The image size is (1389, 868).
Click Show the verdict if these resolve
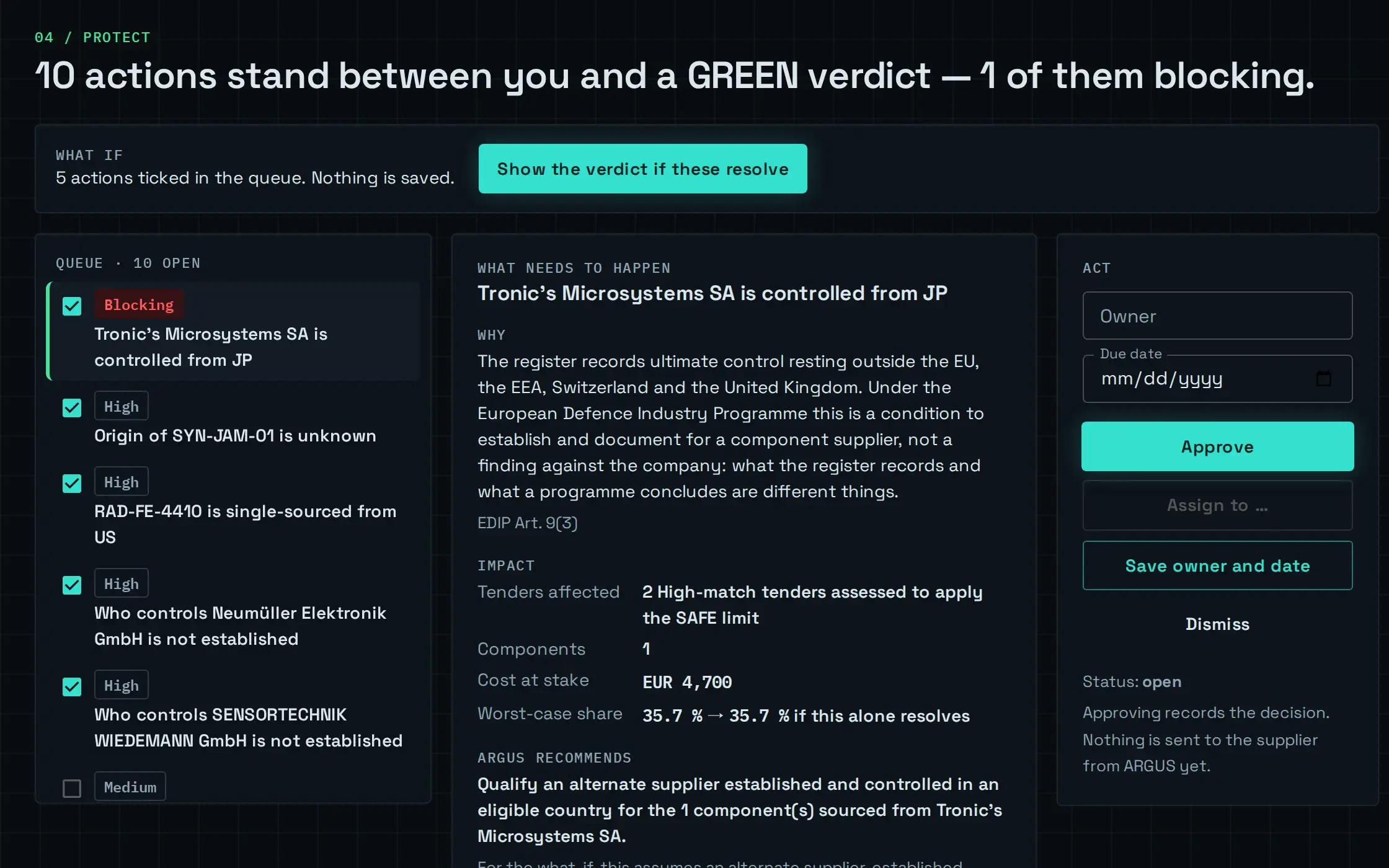click(x=642, y=169)
